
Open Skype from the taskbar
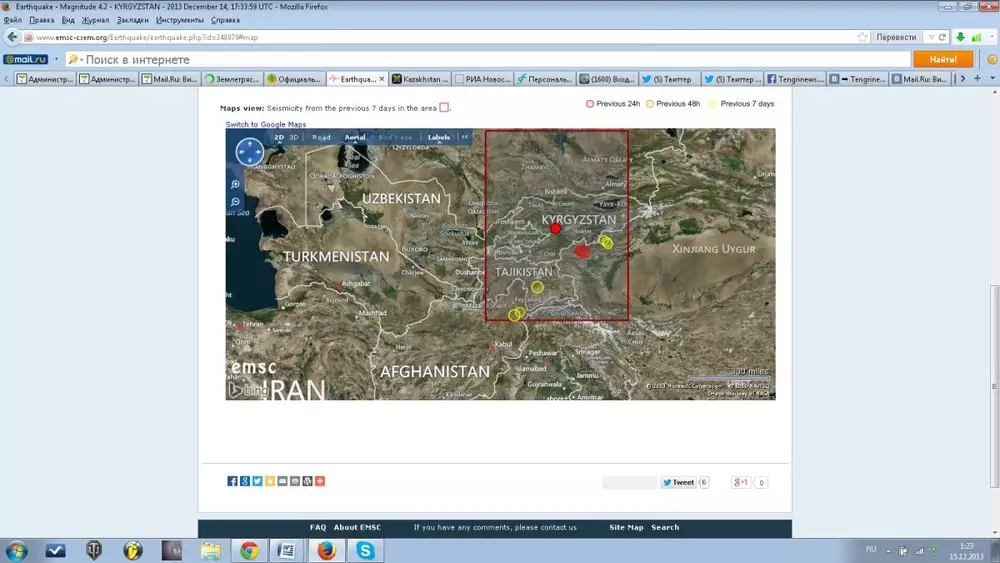pyautogui.click(x=366, y=550)
